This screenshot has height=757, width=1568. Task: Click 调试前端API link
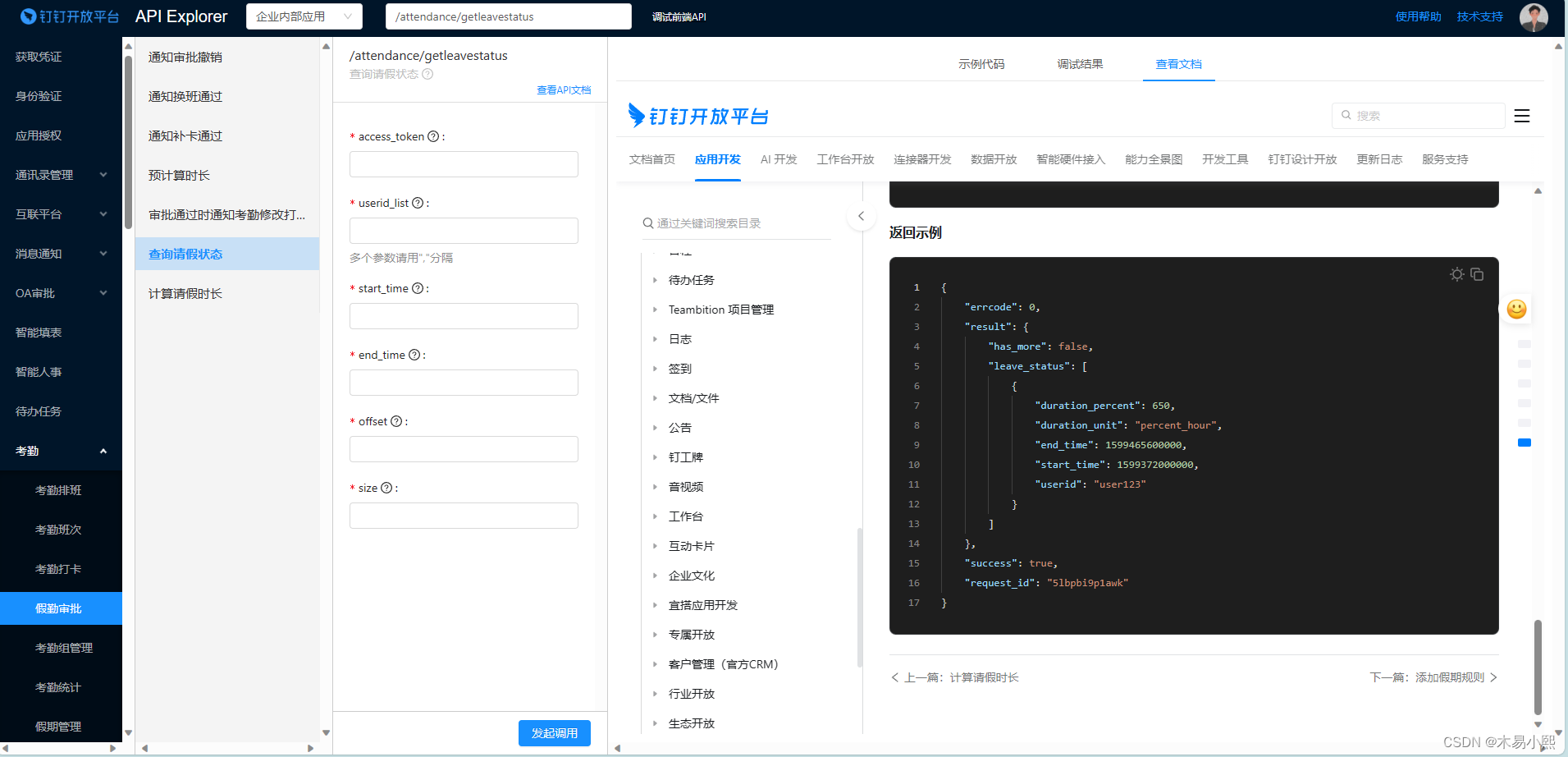point(679,16)
